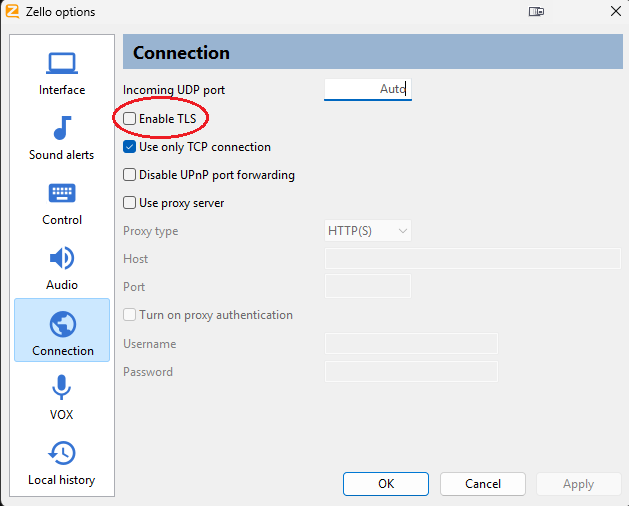Select the Interface label in sidebar
This screenshot has width=629, height=506.
62,90
